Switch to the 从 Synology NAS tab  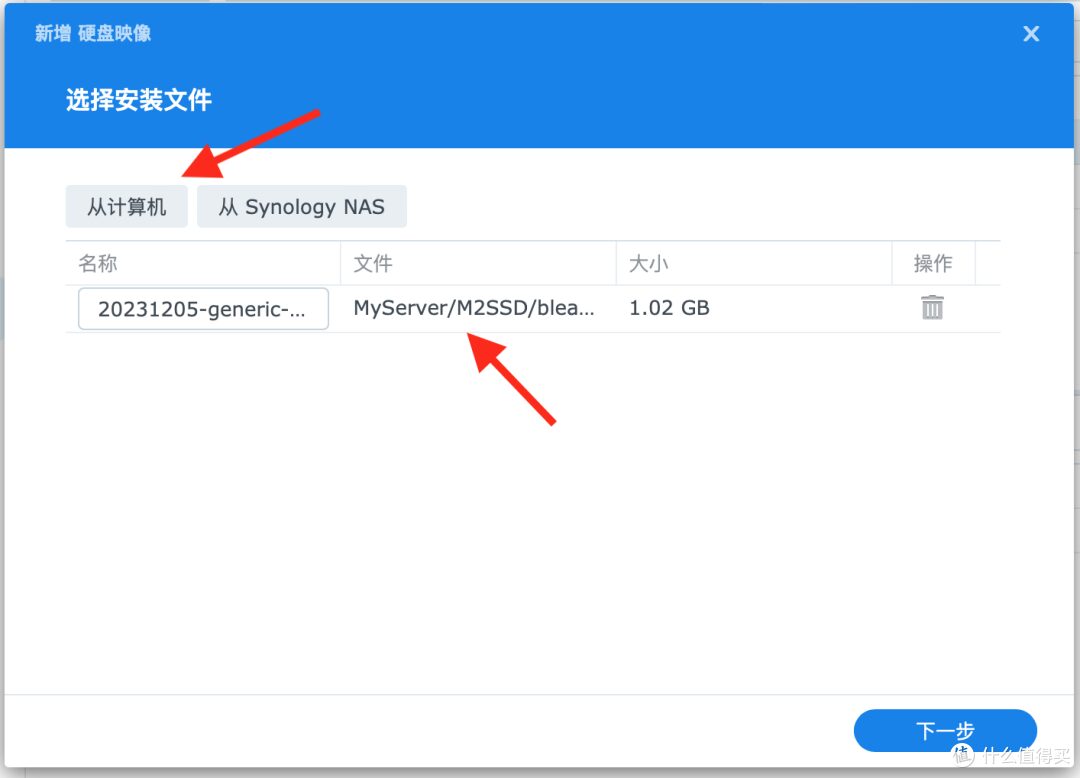coord(302,206)
